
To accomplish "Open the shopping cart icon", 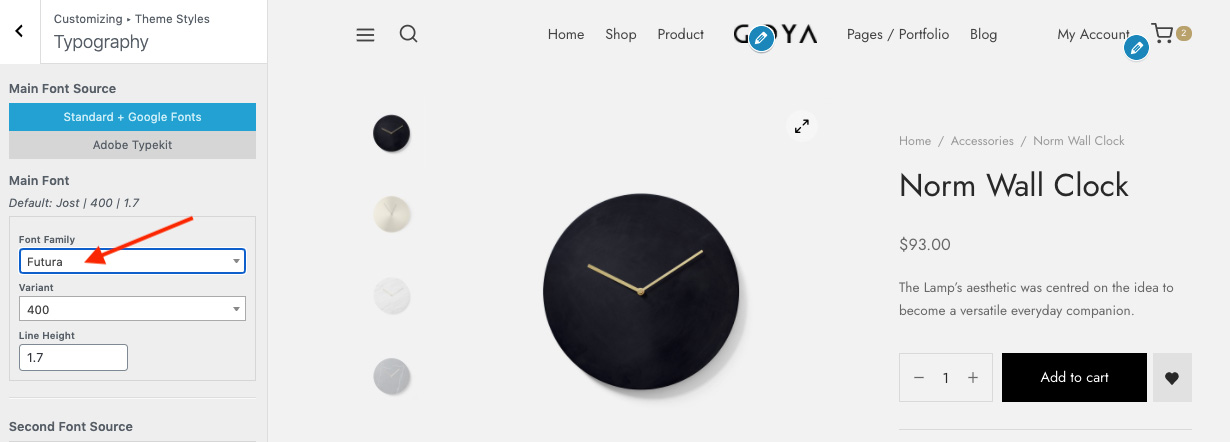I will click(1162, 34).
